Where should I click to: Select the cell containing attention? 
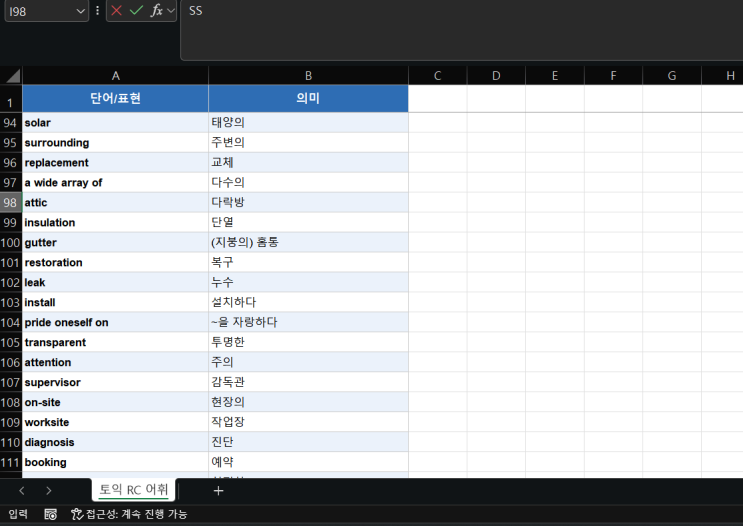point(116,363)
